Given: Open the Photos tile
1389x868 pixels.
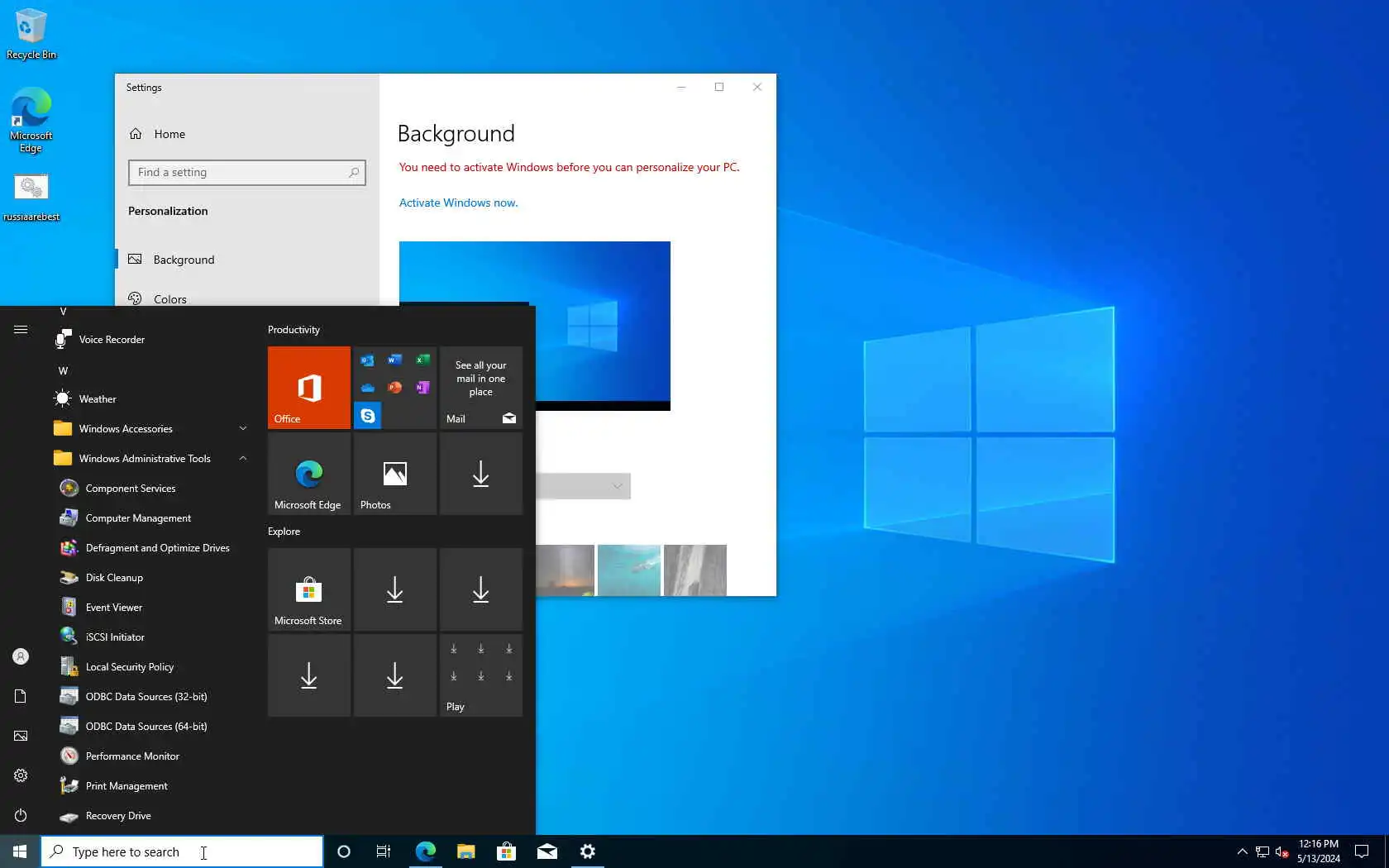Looking at the screenshot, I should (x=395, y=474).
